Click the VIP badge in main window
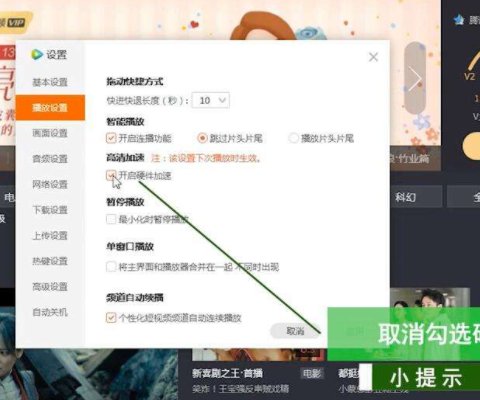The width and height of the screenshot is (480, 400). click(16, 23)
